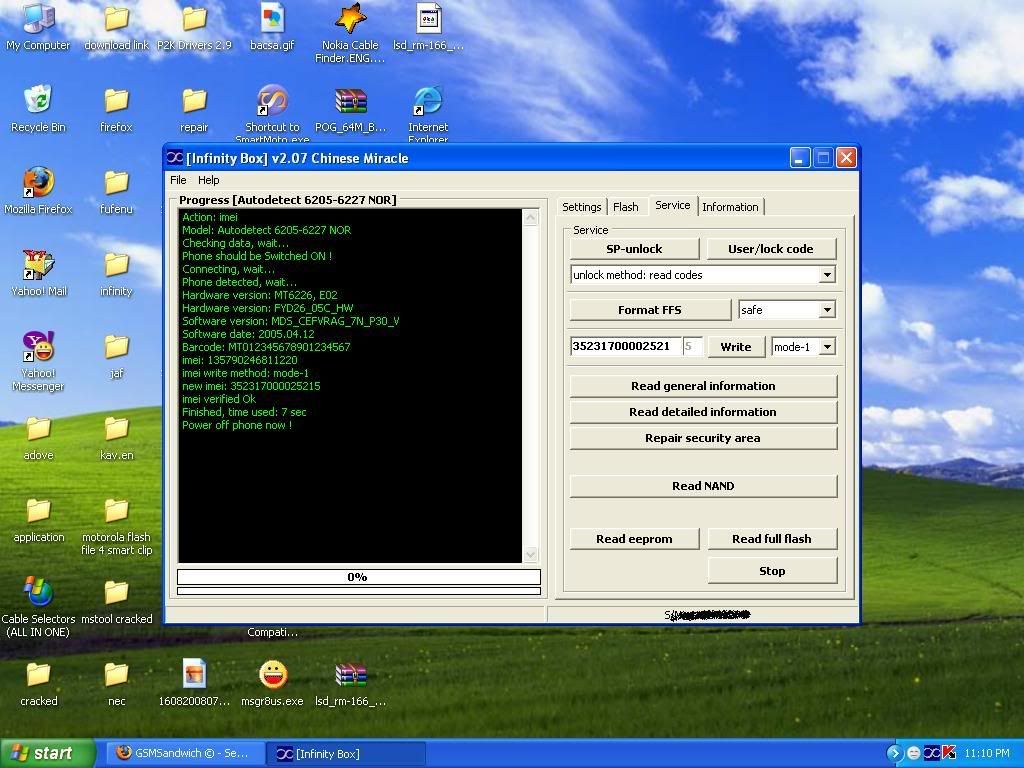
Task: Click the Windows start button
Action: (47, 753)
